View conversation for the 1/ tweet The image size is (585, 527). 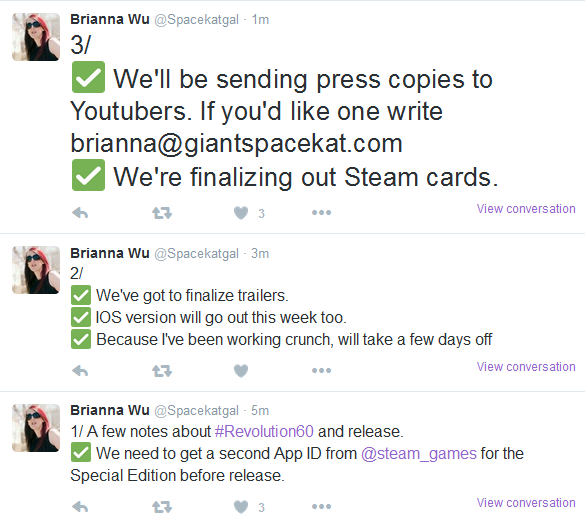click(526, 502)
